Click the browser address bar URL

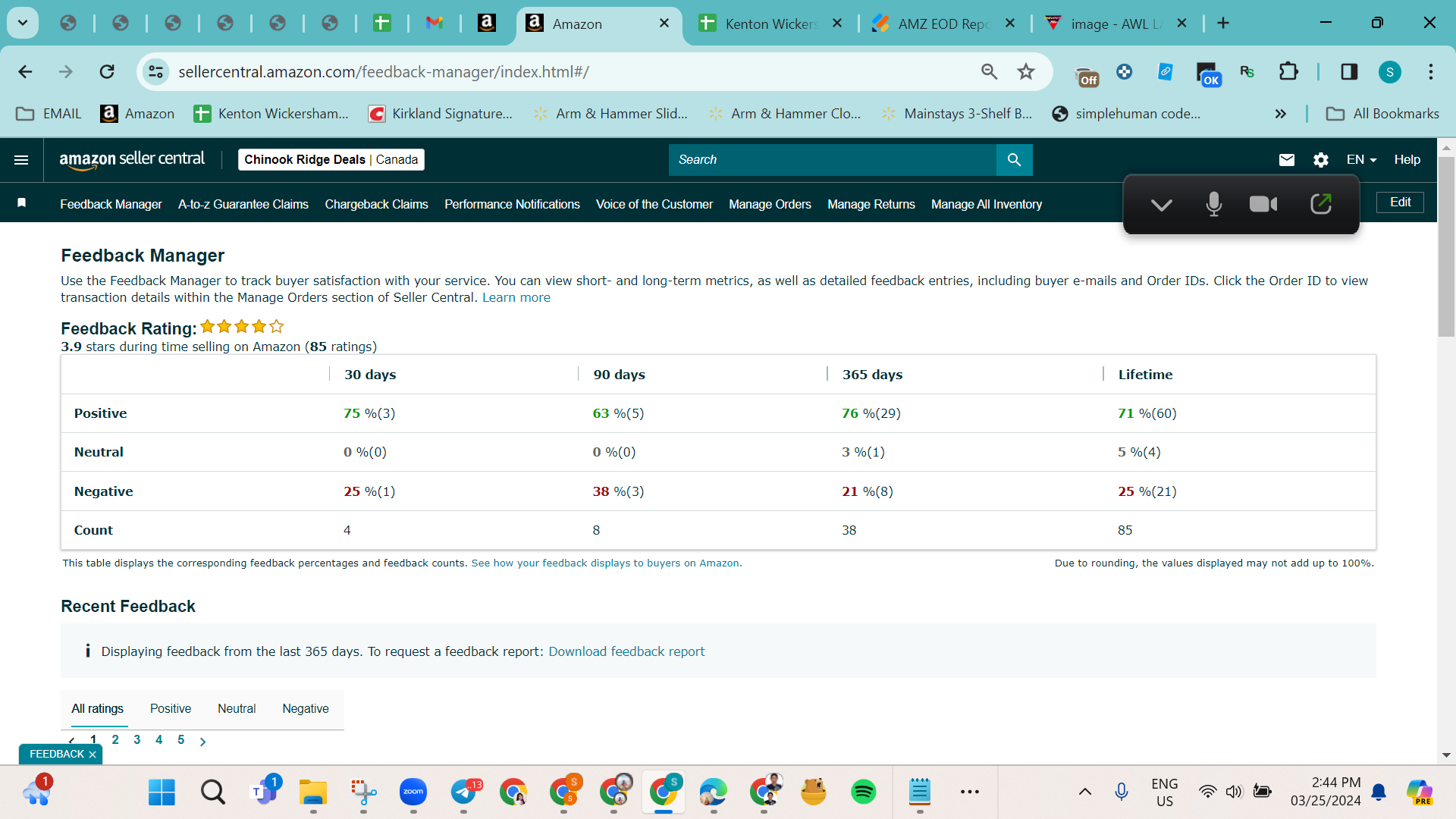tap(384, 72)
